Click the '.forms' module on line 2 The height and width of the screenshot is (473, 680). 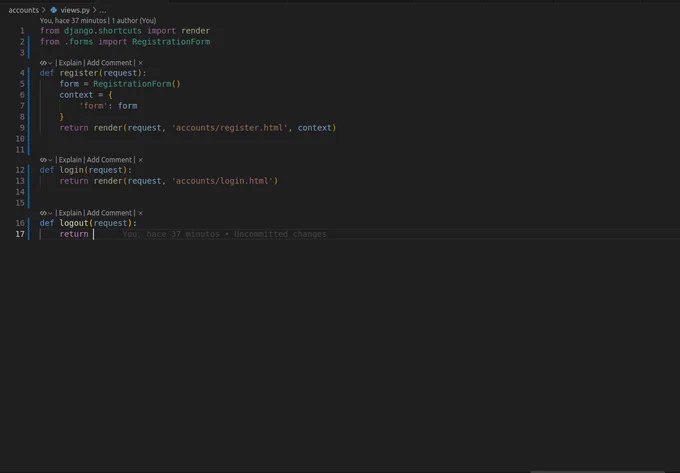coord(78,42)
